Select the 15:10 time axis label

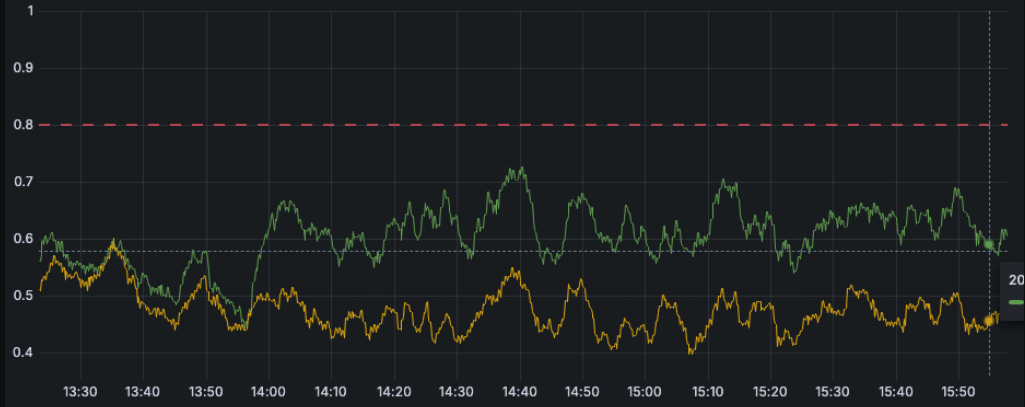[x=707, y=391]
